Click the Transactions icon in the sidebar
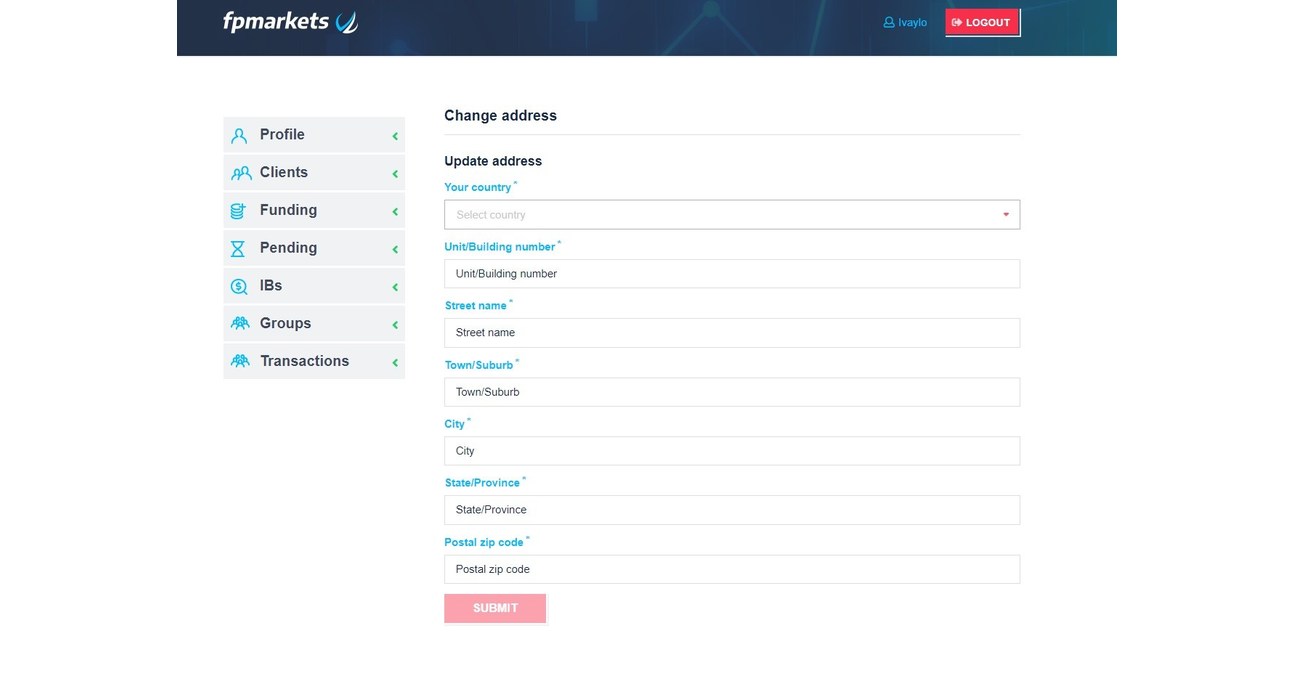The height and width of the screenshot is (676, 1294). point(239,360)
